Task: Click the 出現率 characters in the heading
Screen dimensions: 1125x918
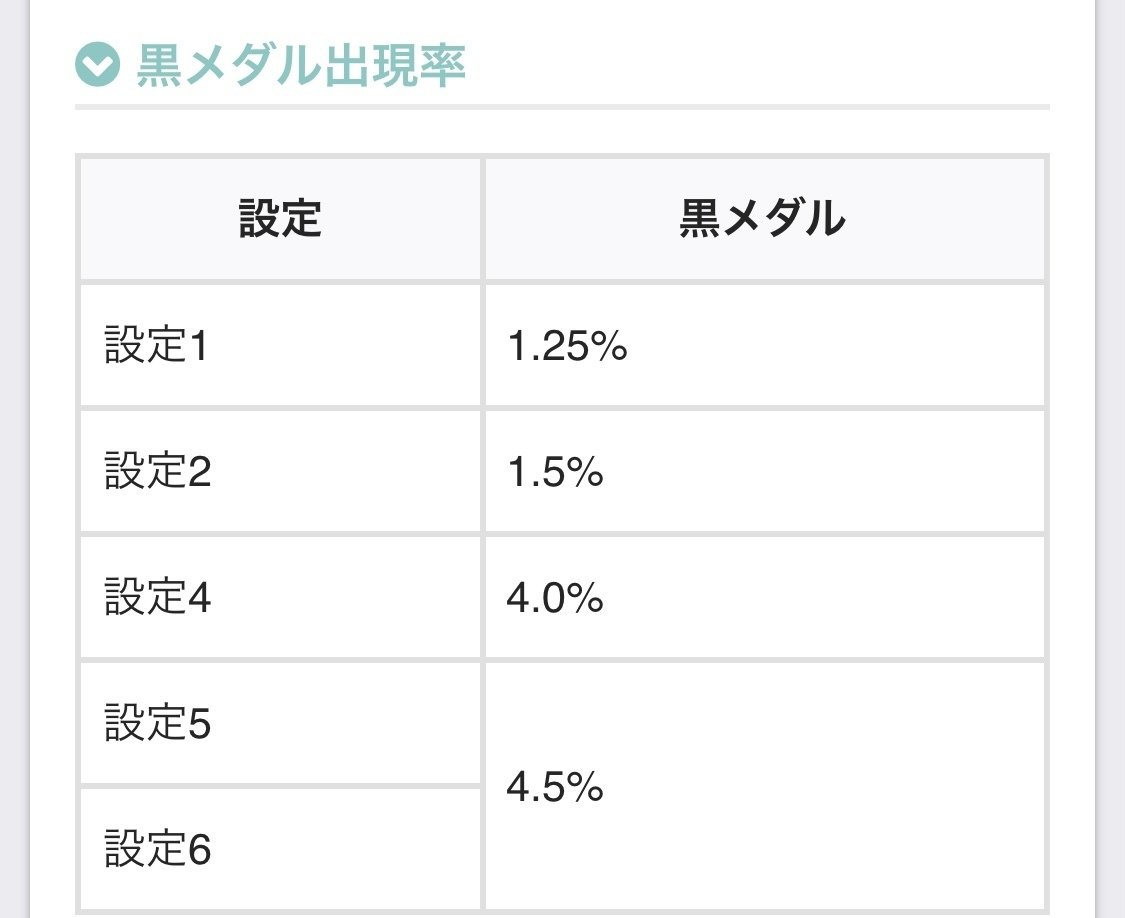Action: click(x=395, y=65)
